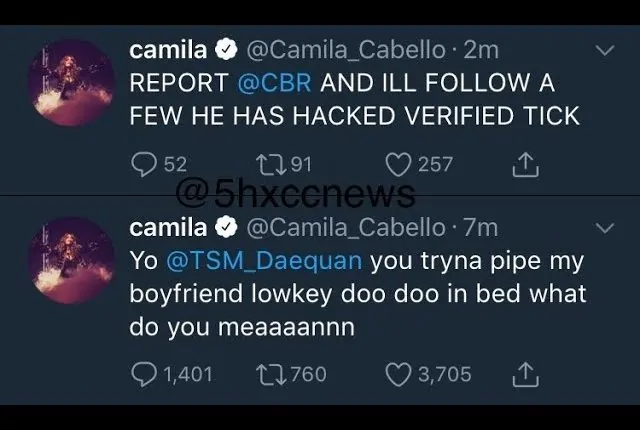
Task: Click the verified badge on the bottom tweet
Action: [228, 229]
